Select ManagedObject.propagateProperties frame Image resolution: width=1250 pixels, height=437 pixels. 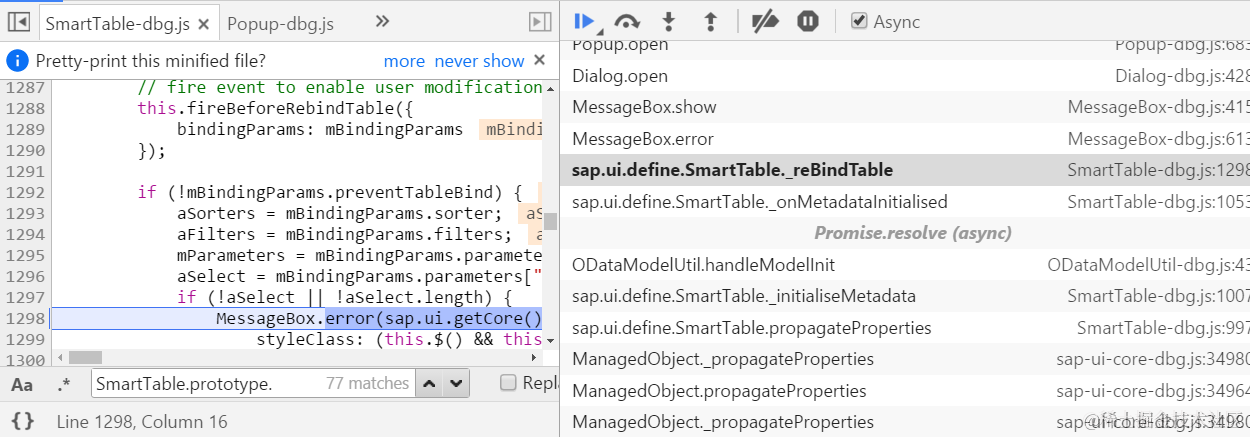click(905, 391)
